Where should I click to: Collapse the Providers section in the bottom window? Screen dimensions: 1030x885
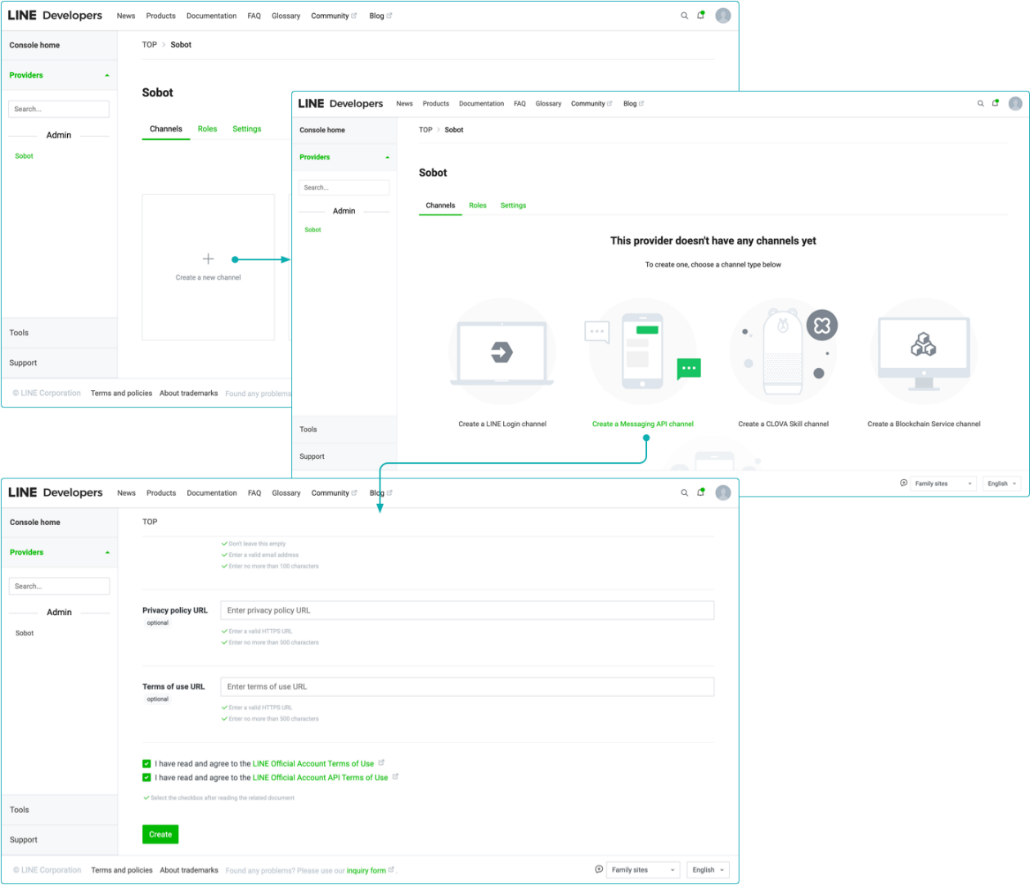(107, 553)
